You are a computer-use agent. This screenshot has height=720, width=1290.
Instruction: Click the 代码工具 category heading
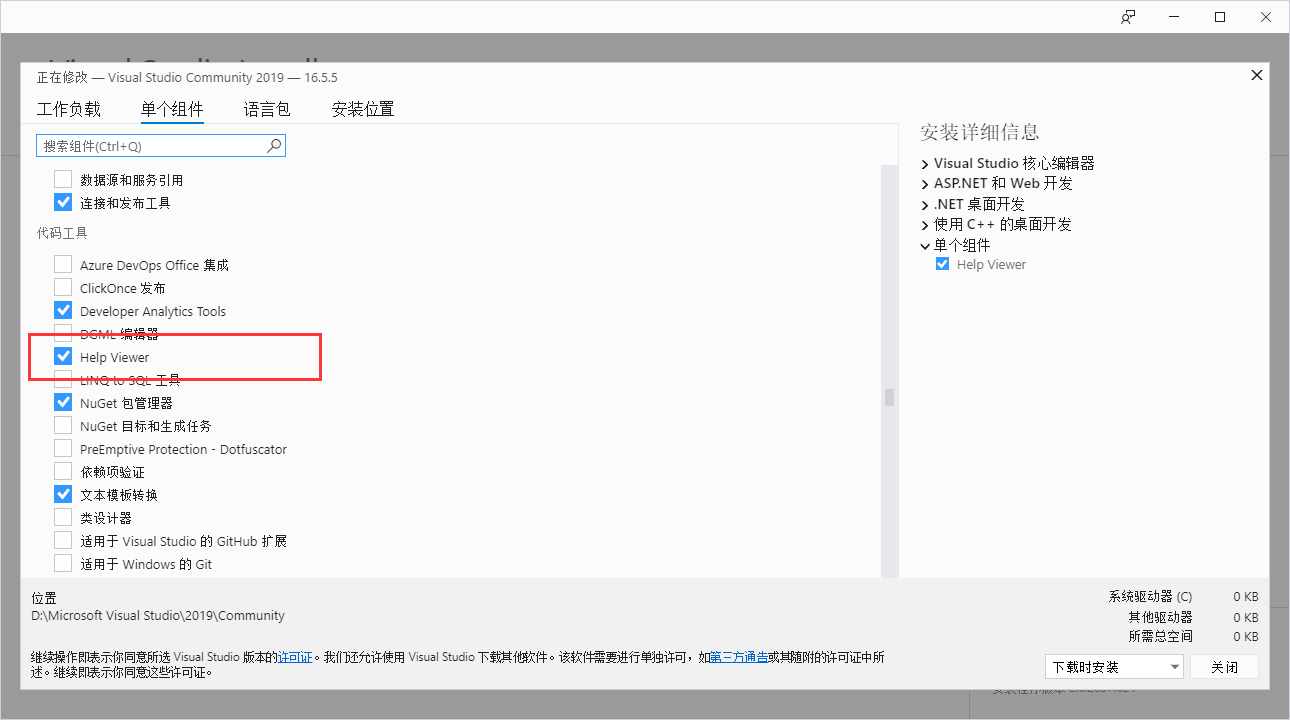click(x=62, y=233)
